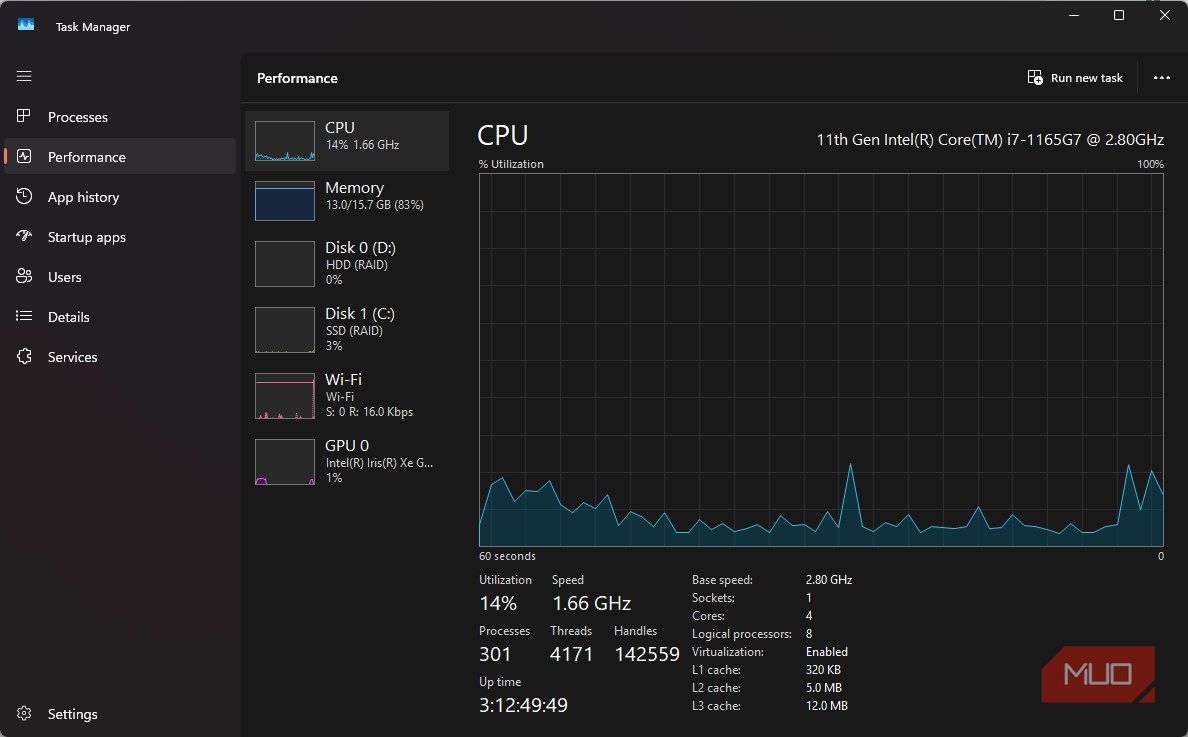Screen dimensions: 1188x737
Task: Click the Virtualization Enabled value
Action: pyautogui.click(x=827, y=651)
